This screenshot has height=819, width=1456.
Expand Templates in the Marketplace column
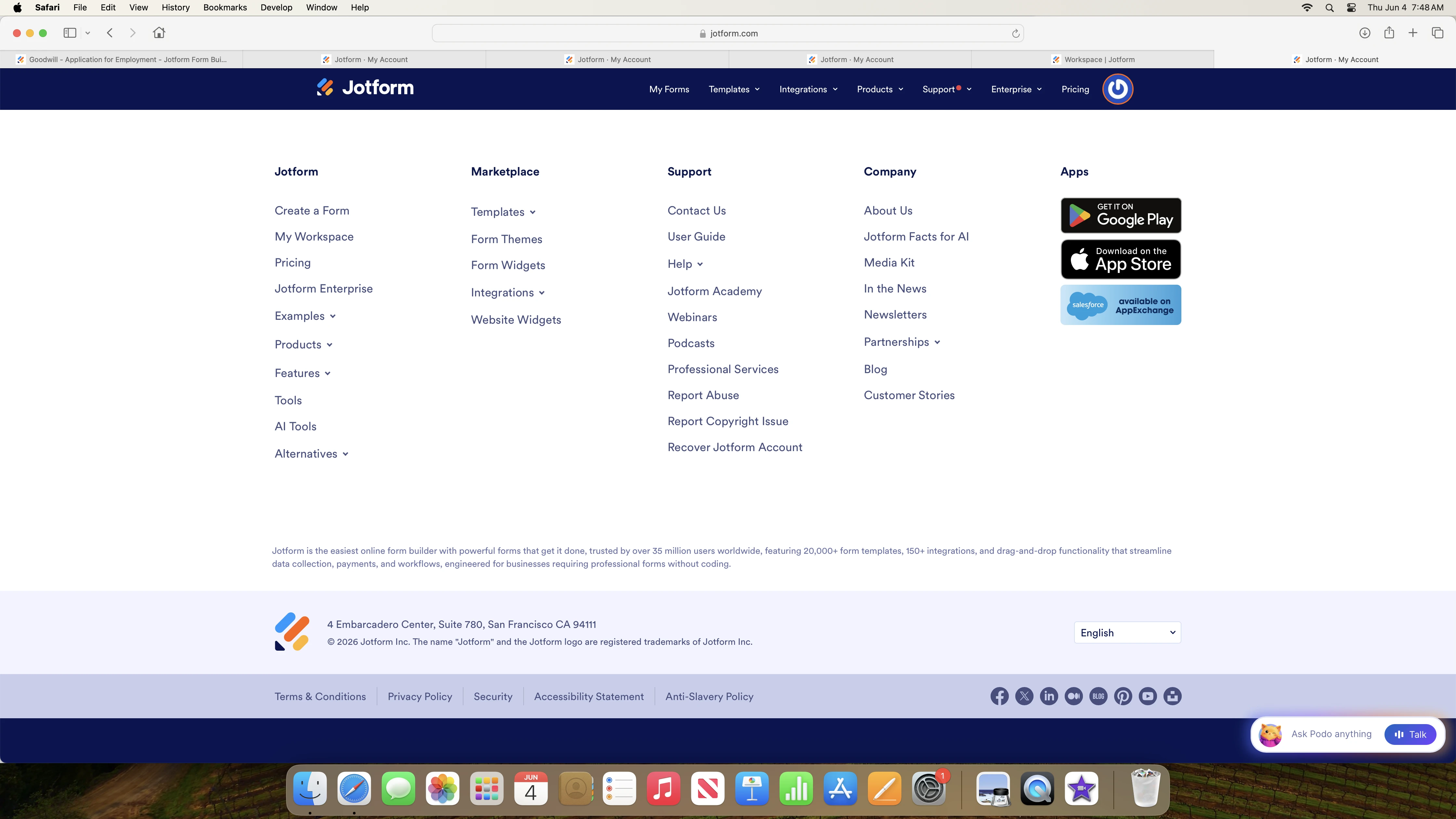503,212
